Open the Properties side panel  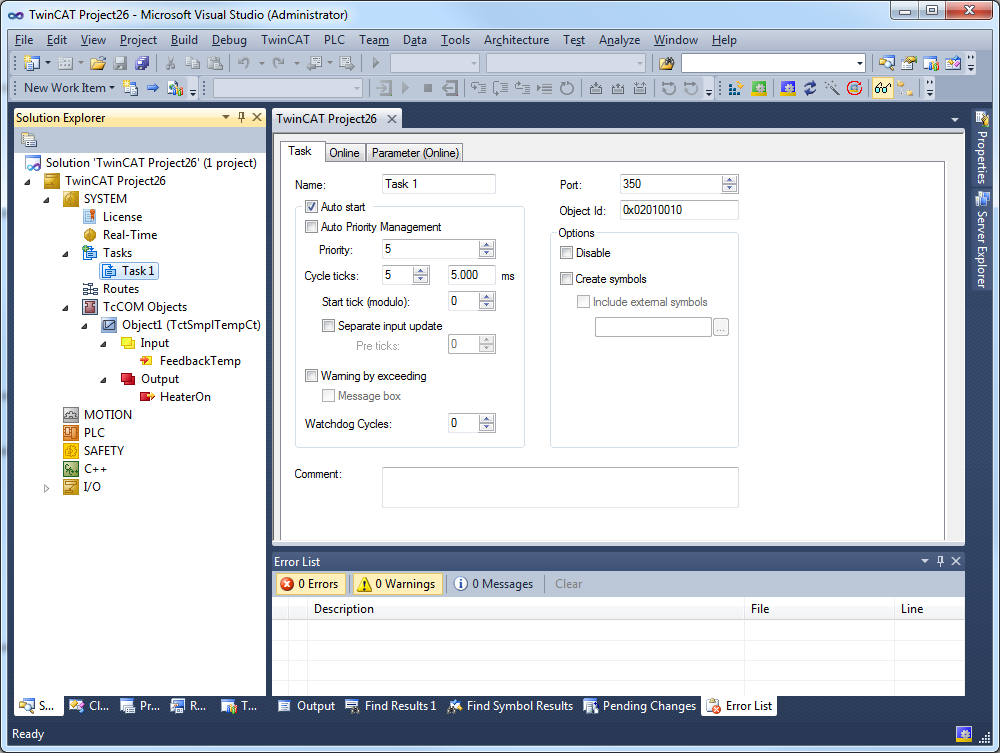982,147
